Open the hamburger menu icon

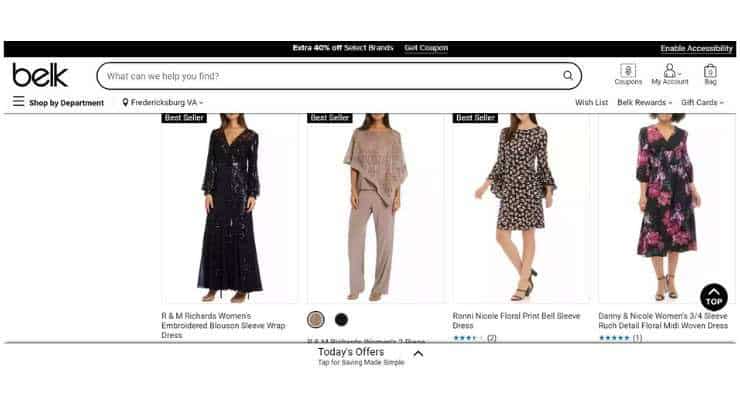coord(18,101)
